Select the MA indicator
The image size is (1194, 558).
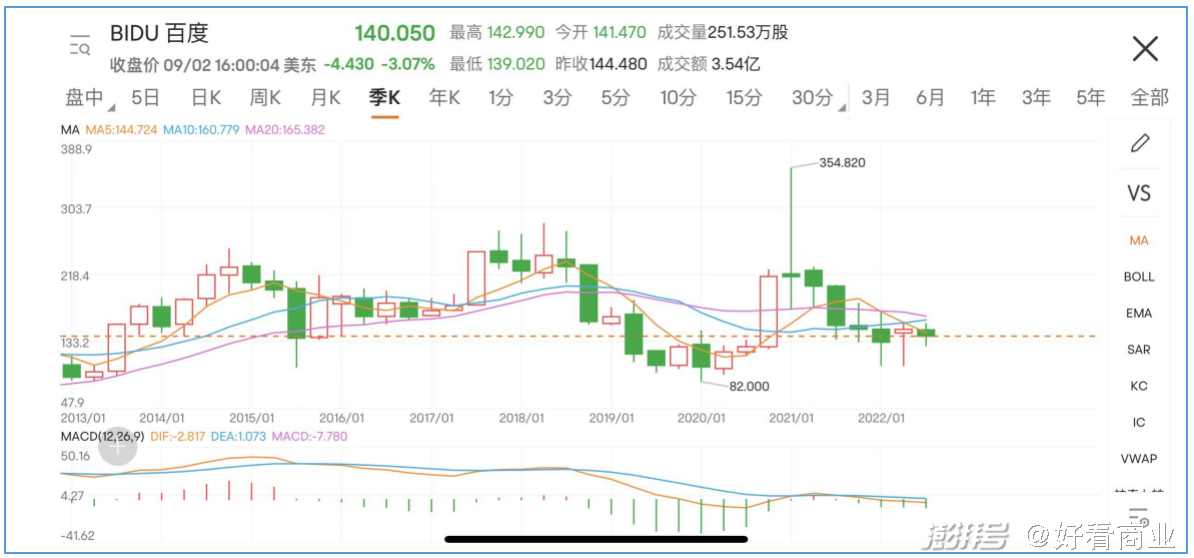pyautogui.click(x=1138, y=241)
